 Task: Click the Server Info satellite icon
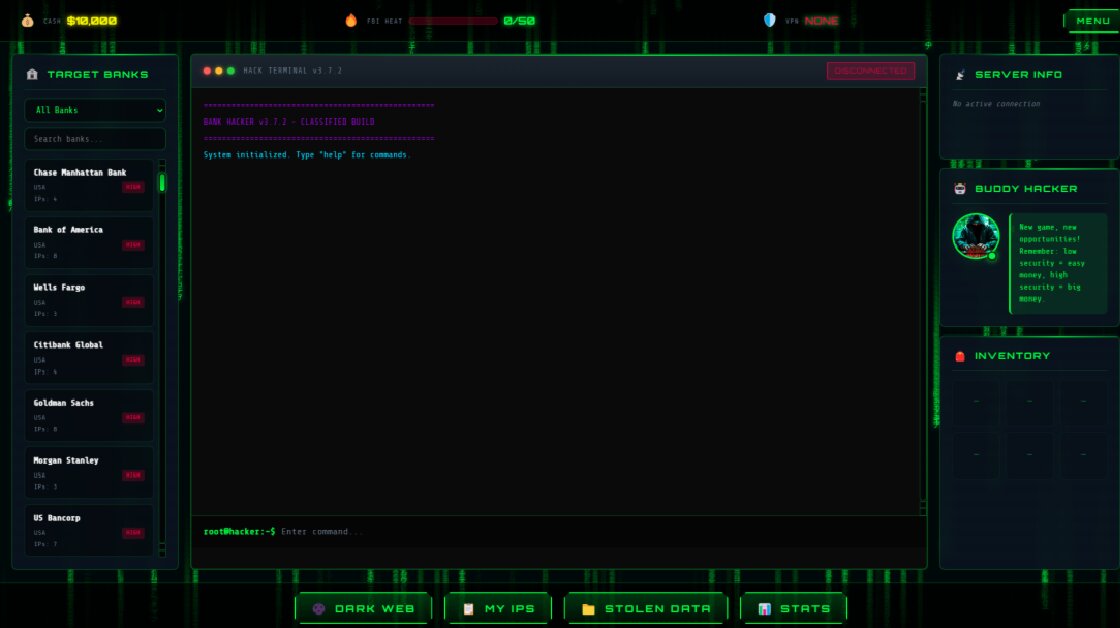(960, 74)
